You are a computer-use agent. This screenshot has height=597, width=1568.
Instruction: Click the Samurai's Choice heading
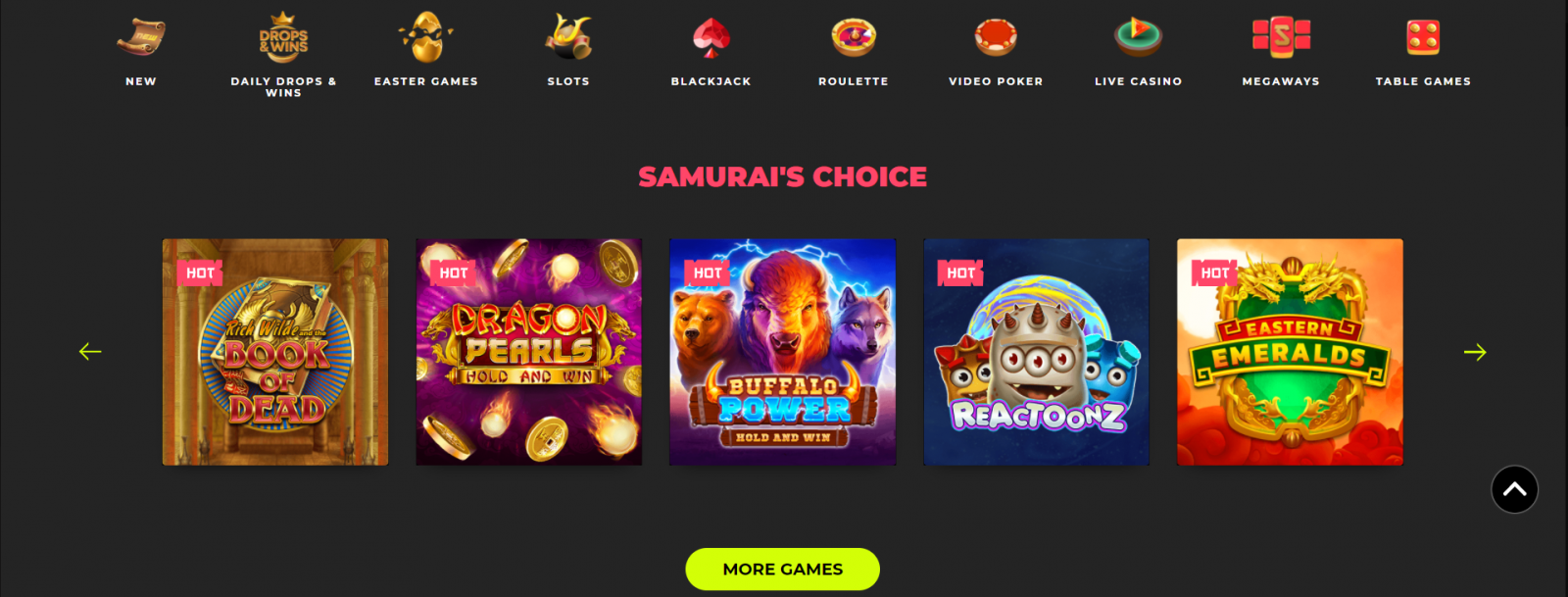[x=782, y=176]
